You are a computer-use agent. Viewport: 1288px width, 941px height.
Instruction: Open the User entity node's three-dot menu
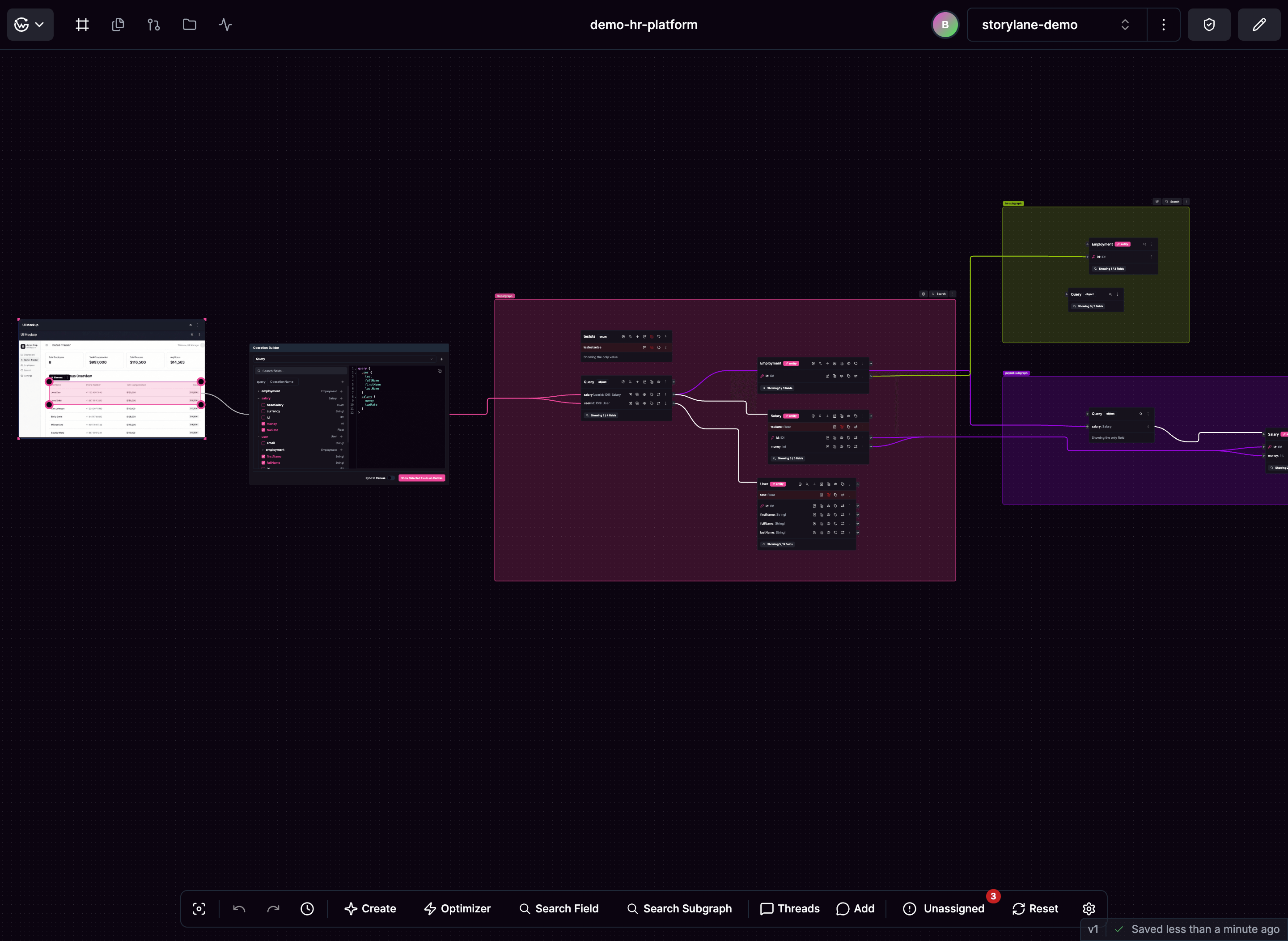[x=850, y=484]
